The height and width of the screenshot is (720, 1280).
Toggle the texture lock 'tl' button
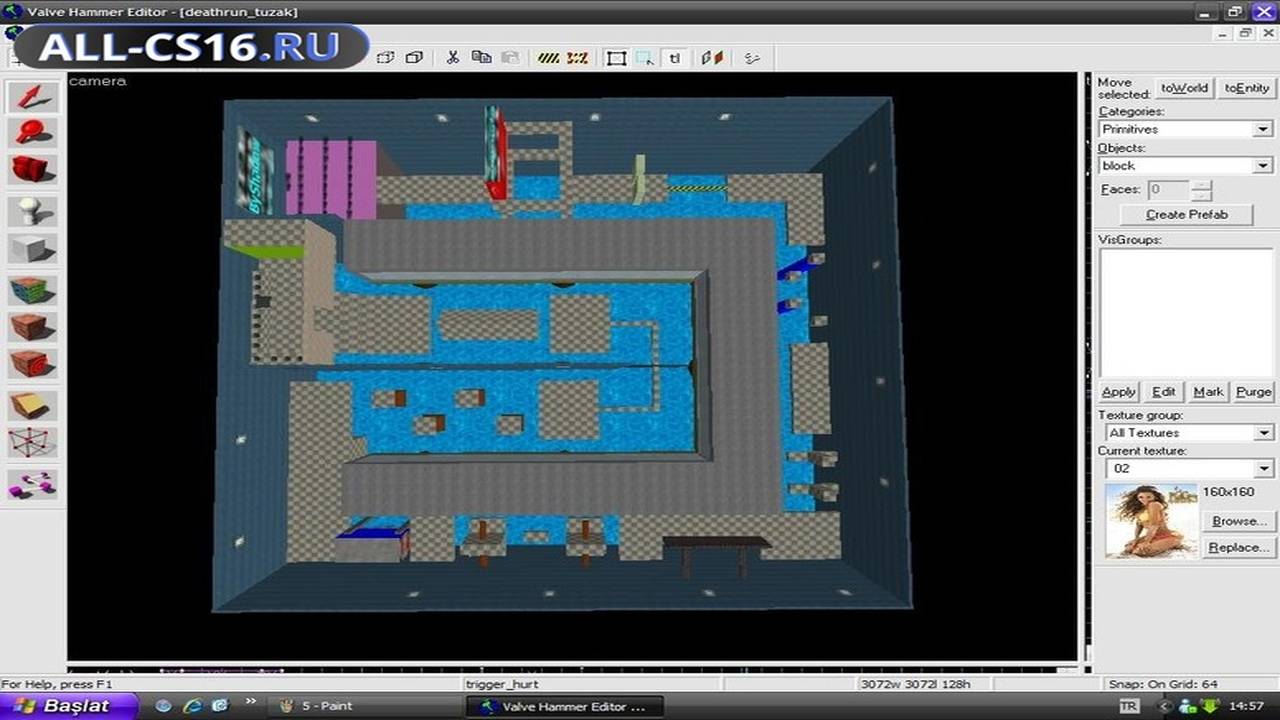point(675,58)
